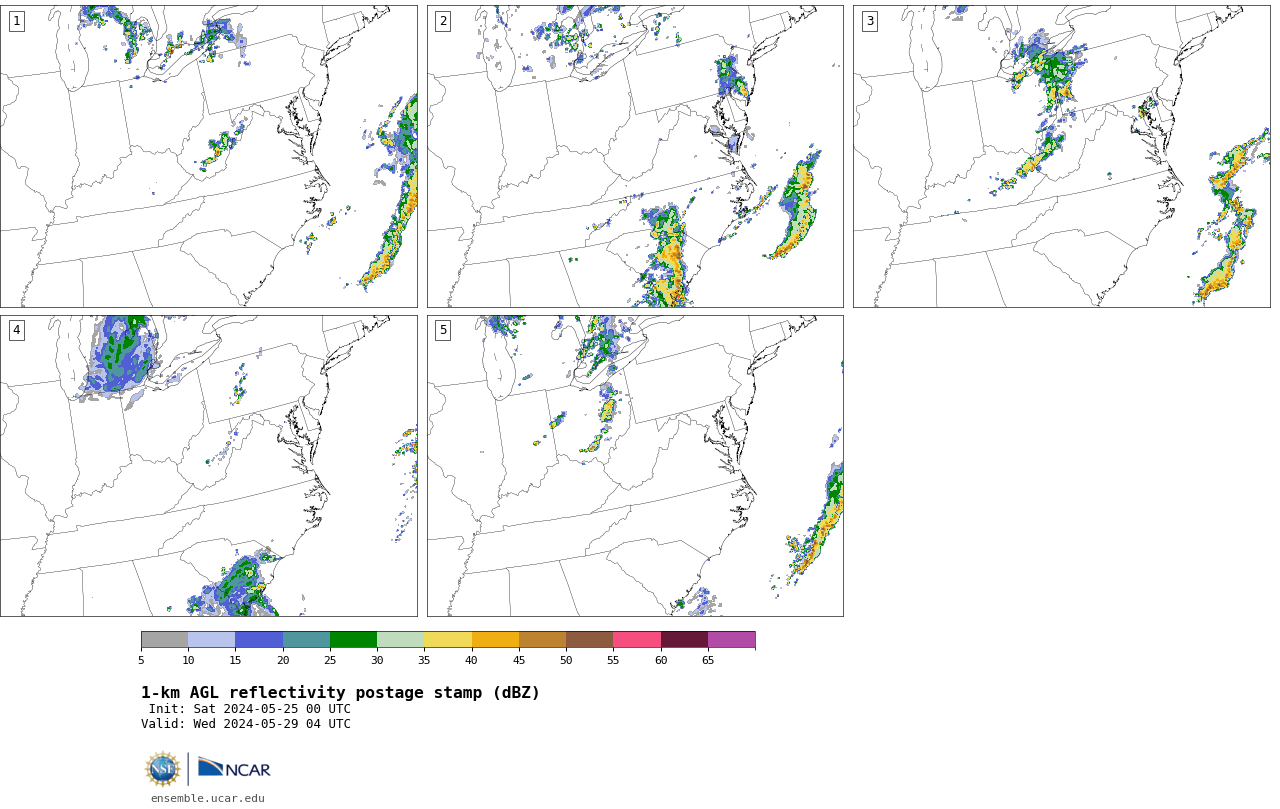Select the pink 55-60 dBZ swatch
The image size is (1280, 809).
click(637, 640)
